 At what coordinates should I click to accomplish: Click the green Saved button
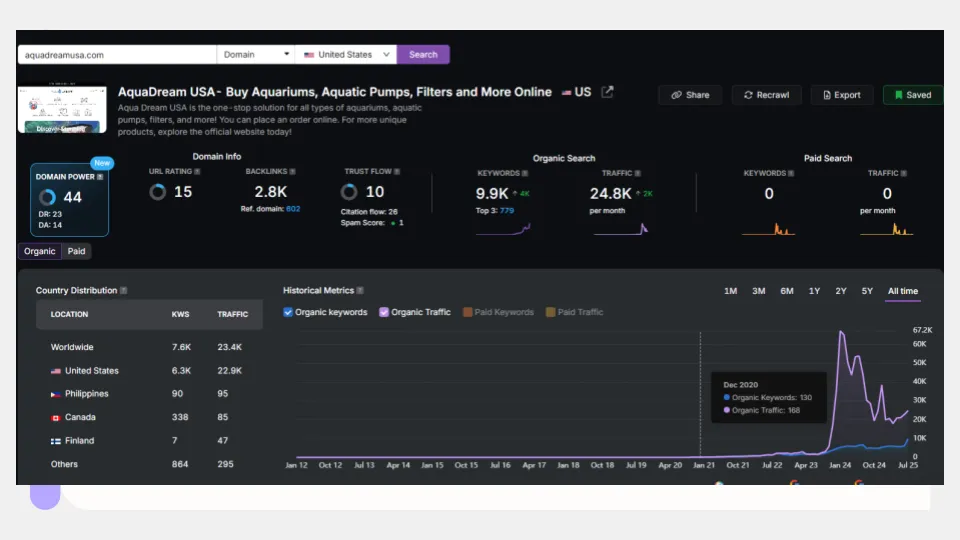[x=913, y=95]
